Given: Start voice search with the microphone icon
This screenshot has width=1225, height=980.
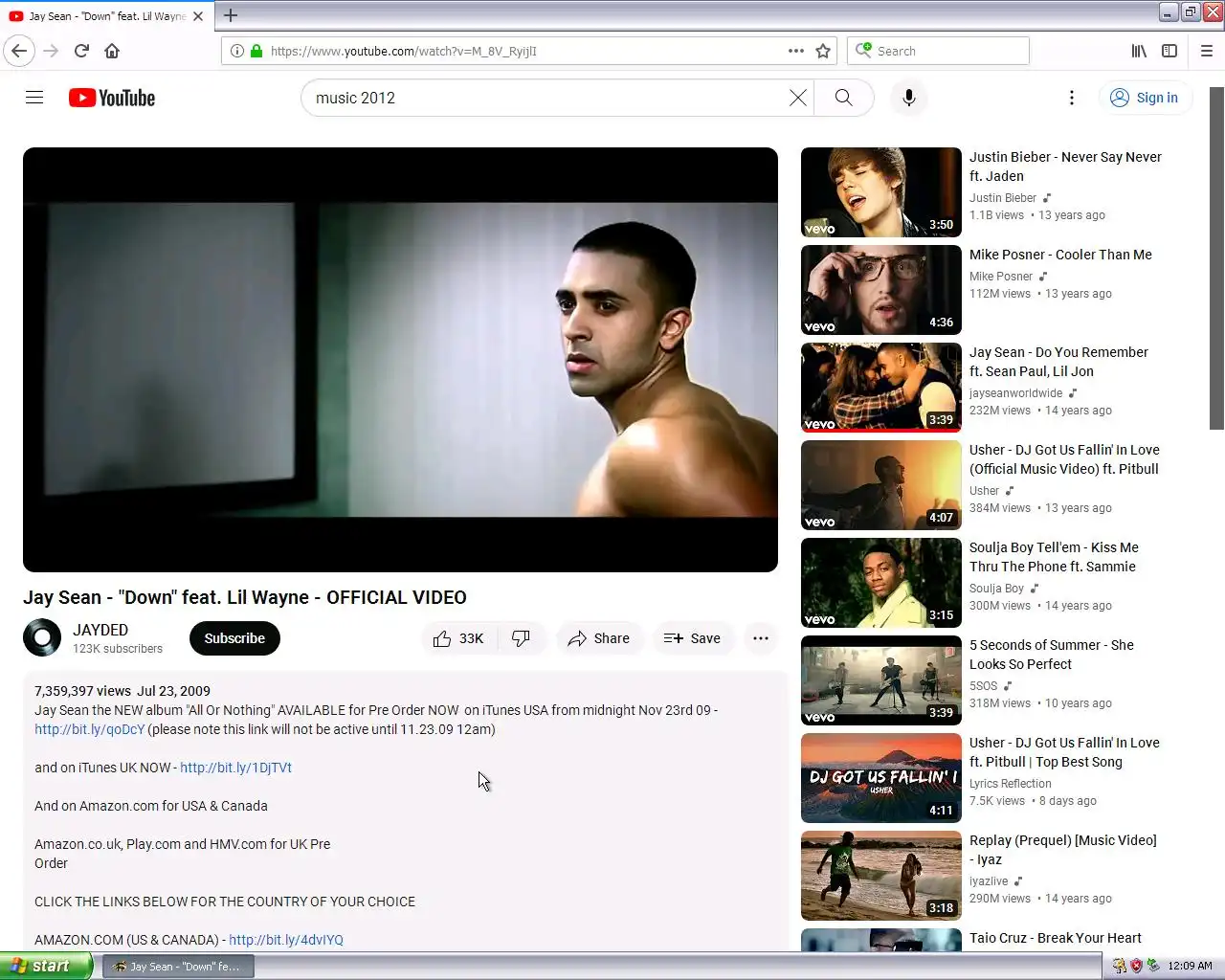Looking at the screenshot, I should [x=909, y=98].
